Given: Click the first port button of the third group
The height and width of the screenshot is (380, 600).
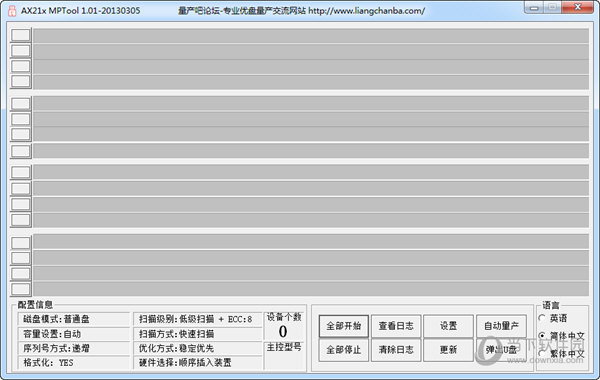Looking at the screenshot, I should [21, 172].
